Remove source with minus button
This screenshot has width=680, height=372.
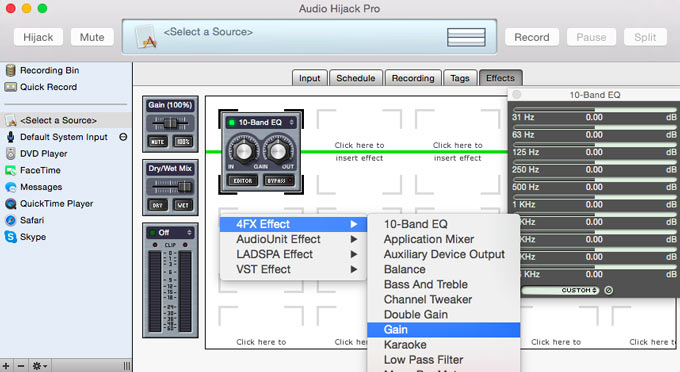click(21, 366)
